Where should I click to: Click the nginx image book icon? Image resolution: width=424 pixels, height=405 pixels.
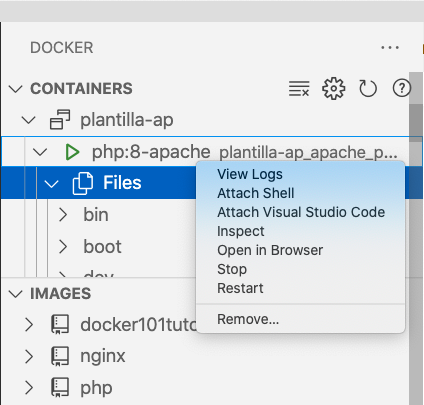[x=60, y=356]
